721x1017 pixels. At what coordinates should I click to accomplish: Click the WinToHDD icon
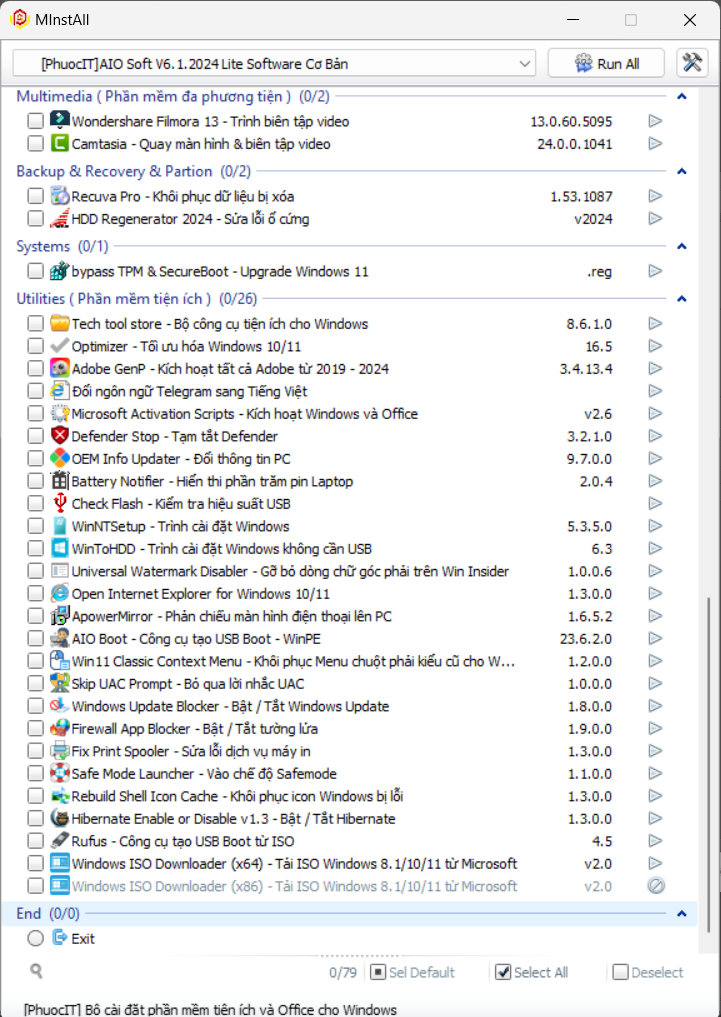[x=60, y=549]
